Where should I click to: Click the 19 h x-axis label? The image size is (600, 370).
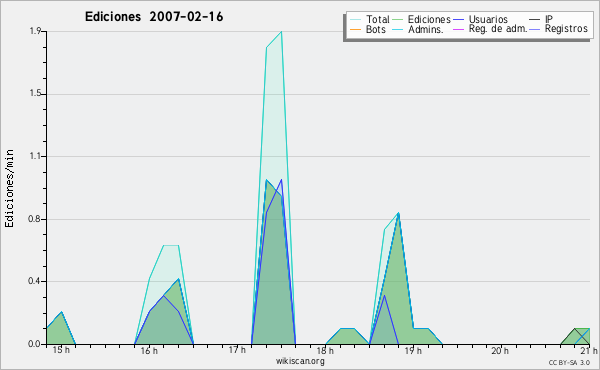coord(413,350)
